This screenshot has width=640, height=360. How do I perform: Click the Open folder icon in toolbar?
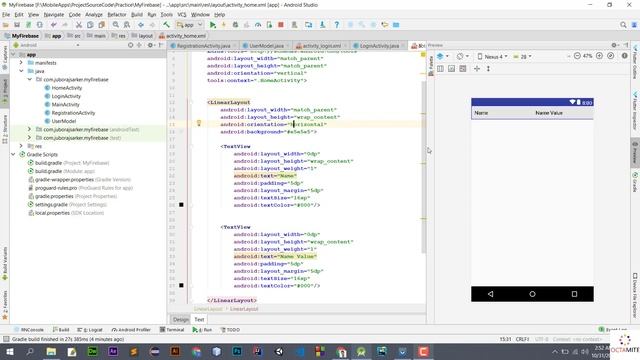6,25
